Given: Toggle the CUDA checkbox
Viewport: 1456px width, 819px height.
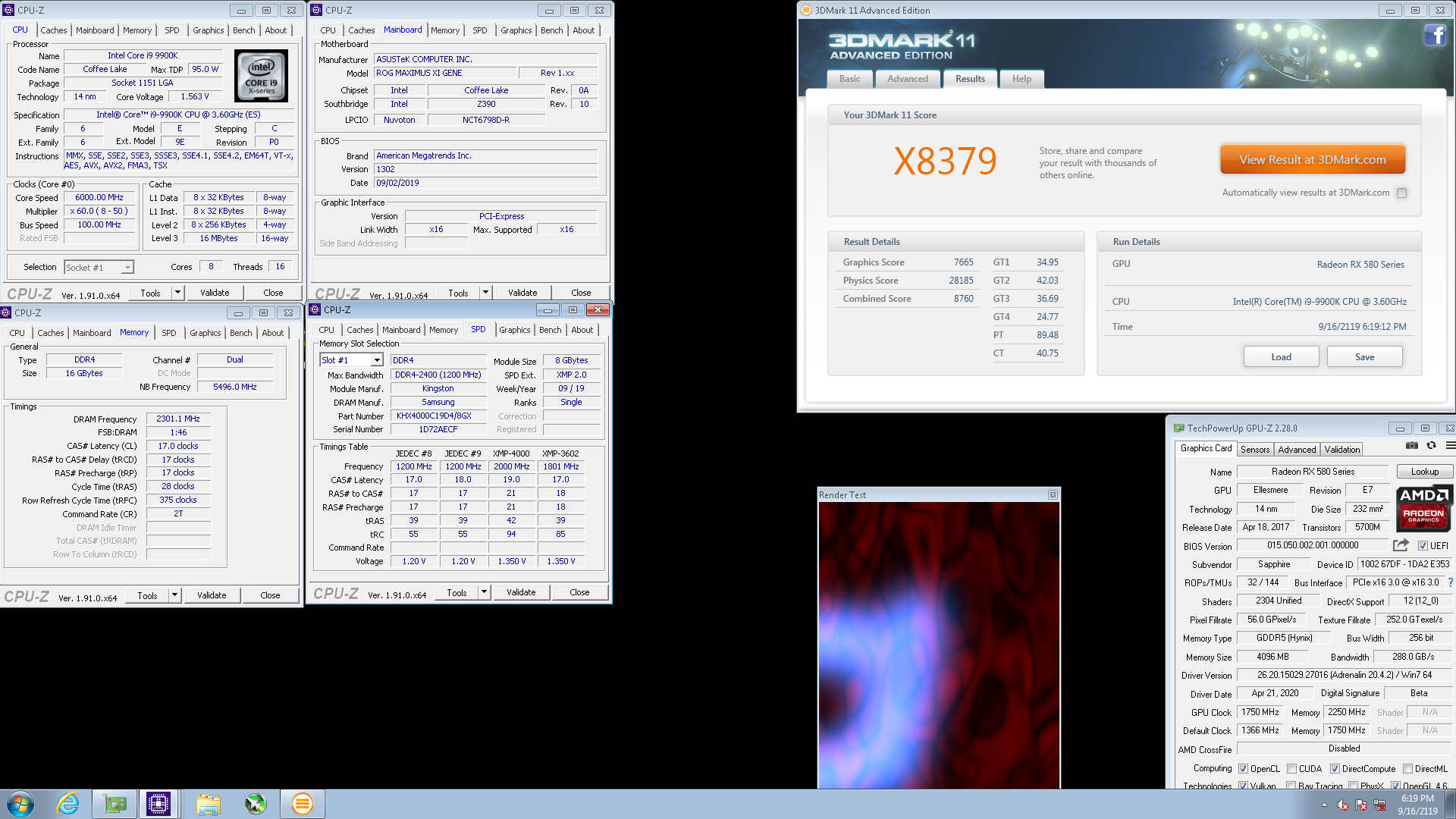Looking at the screenshot, I should pyautogui.click(x=1291, y=768).
